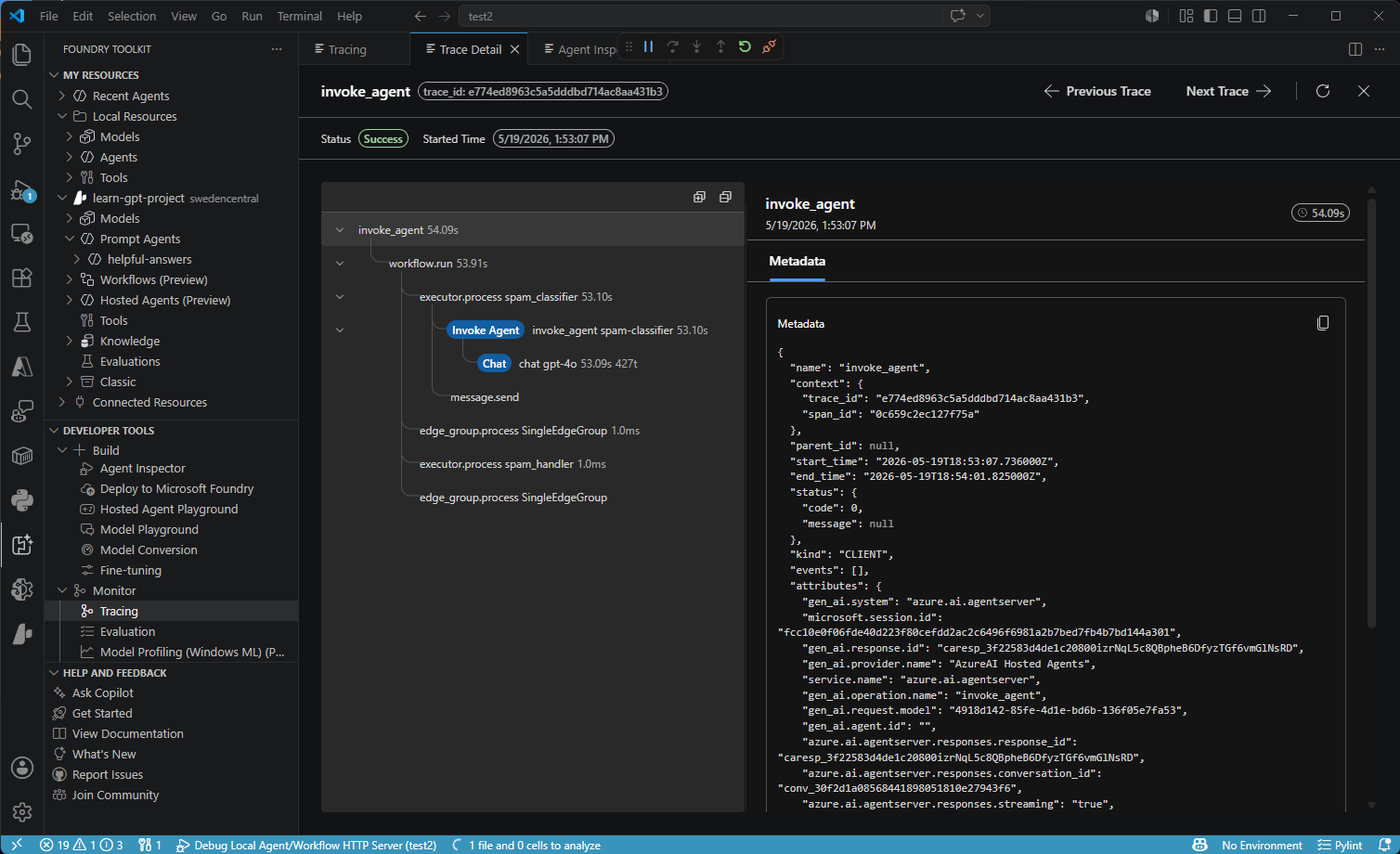Expand Workflows (Preview) node
Screen dimensions: 1400x854
(x=70, y=279)
